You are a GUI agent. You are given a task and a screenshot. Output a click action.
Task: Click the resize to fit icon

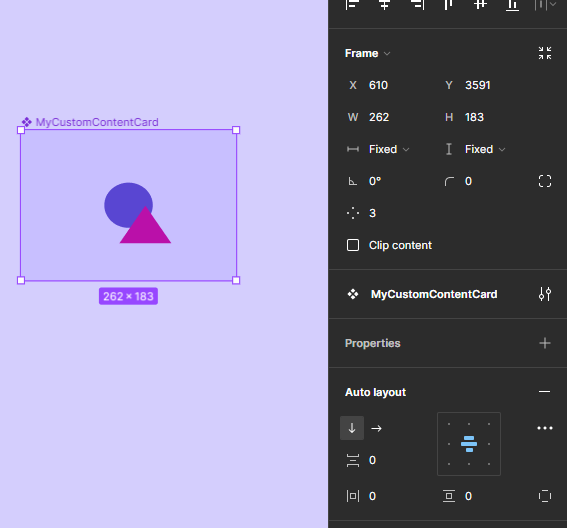point(545,53)
